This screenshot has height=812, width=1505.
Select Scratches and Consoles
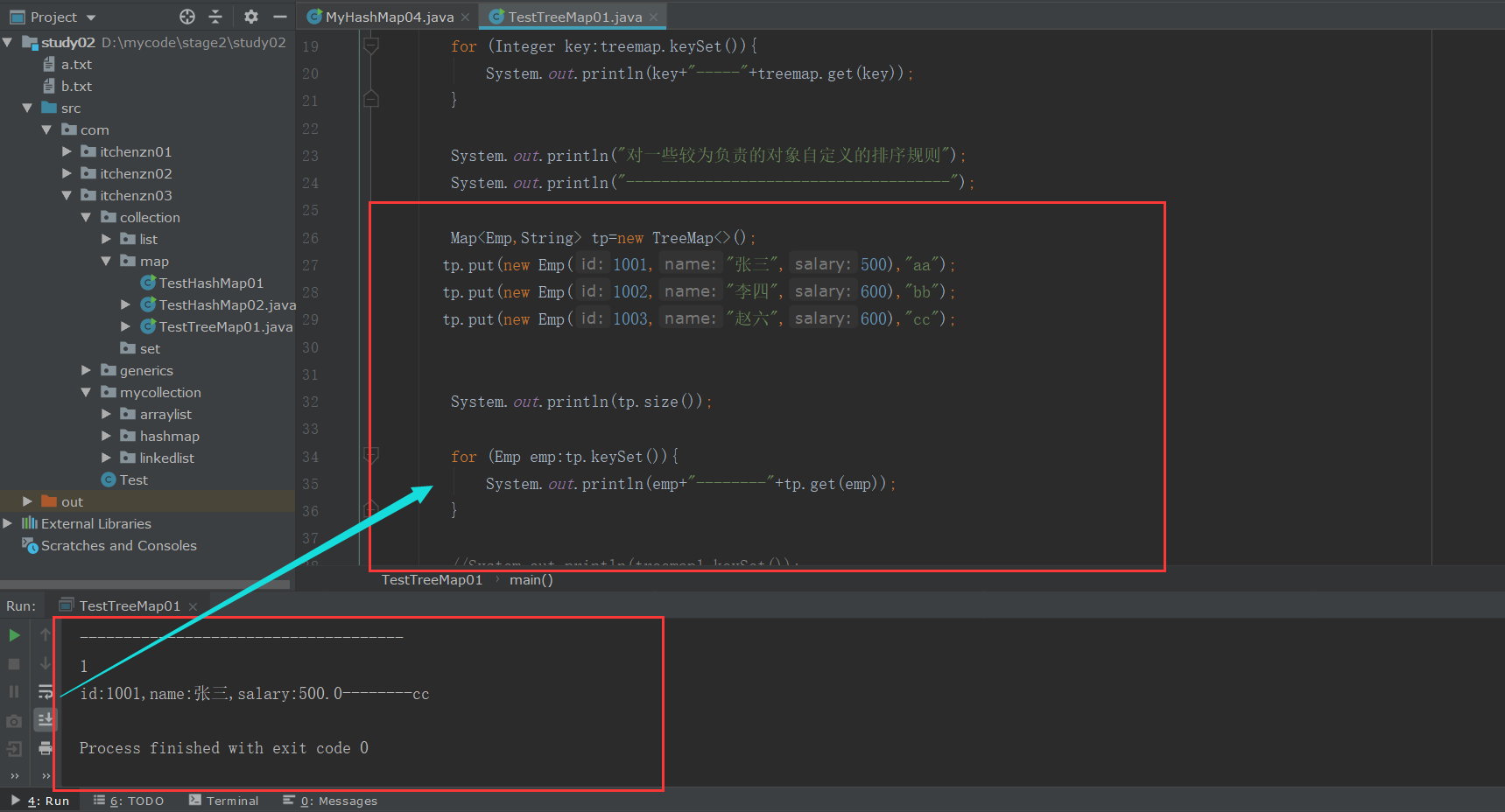click(118, 545)
